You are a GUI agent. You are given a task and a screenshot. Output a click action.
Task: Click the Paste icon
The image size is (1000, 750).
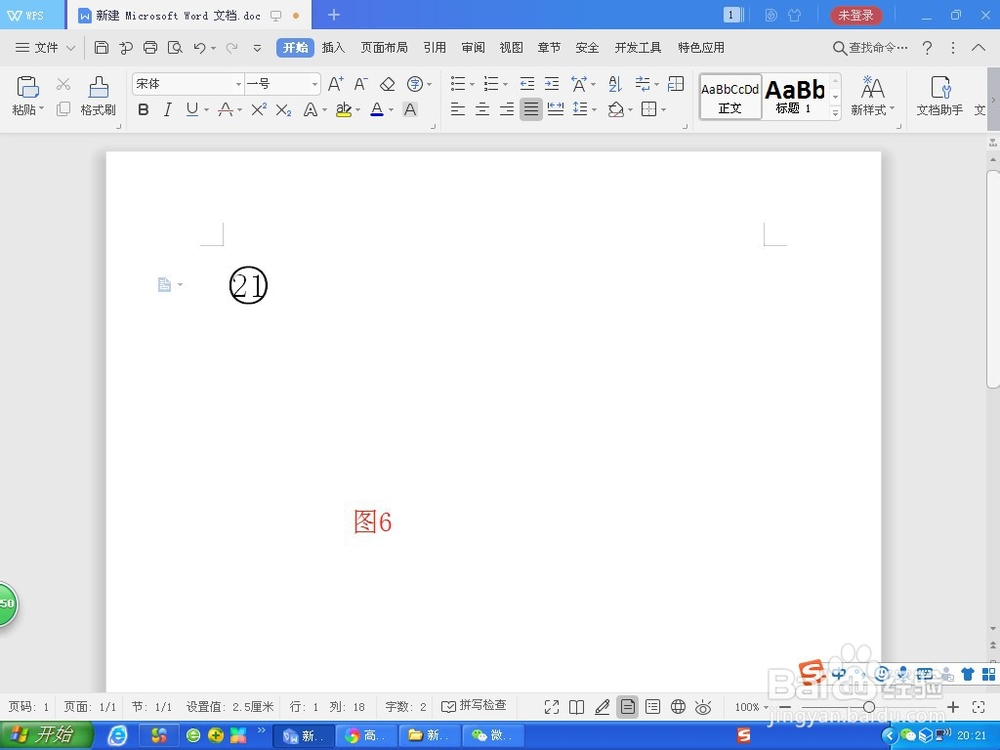click(x=26, y=90)
